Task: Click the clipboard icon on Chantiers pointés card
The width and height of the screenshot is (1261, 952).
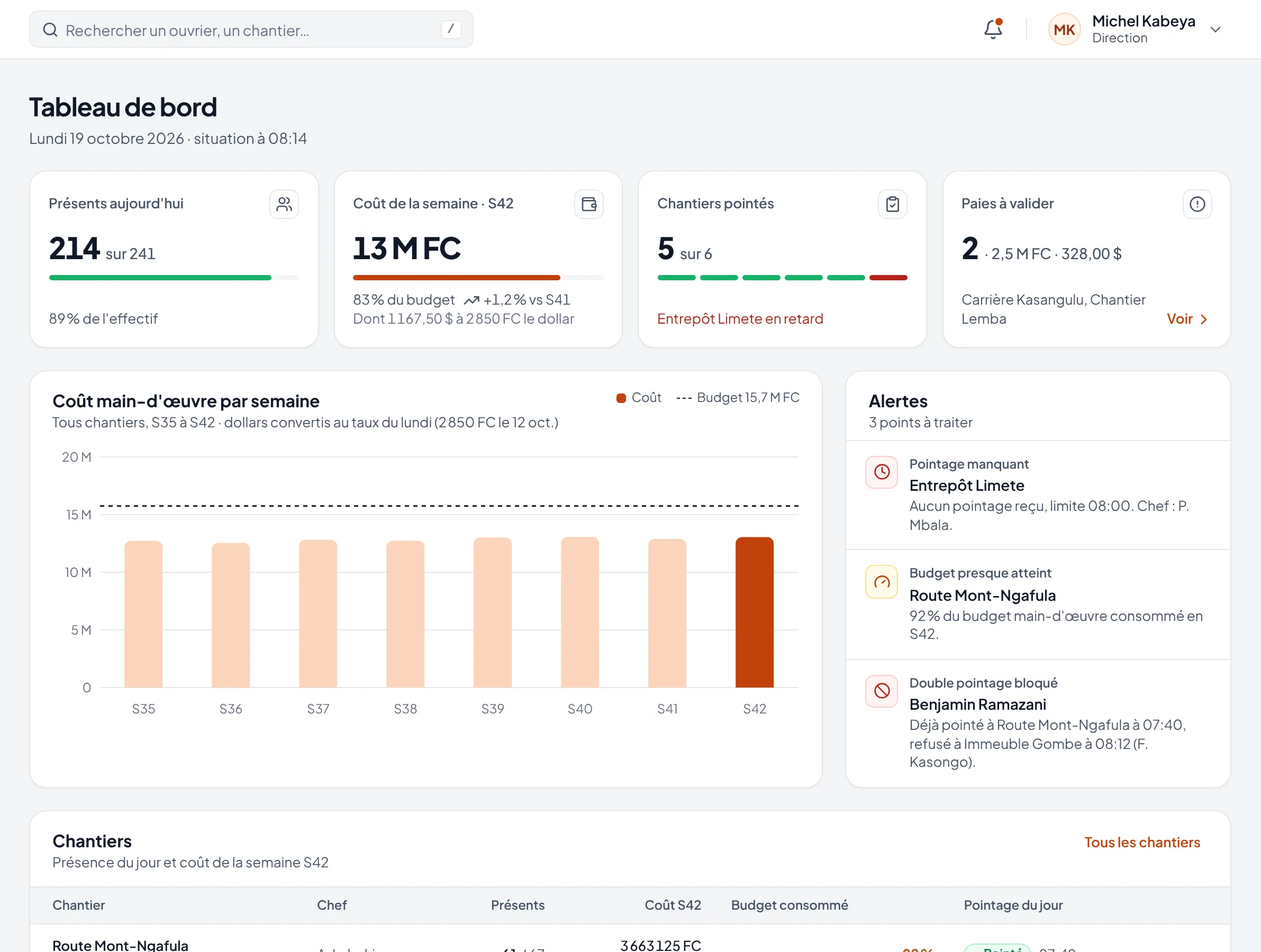Action: click(892, 204)
